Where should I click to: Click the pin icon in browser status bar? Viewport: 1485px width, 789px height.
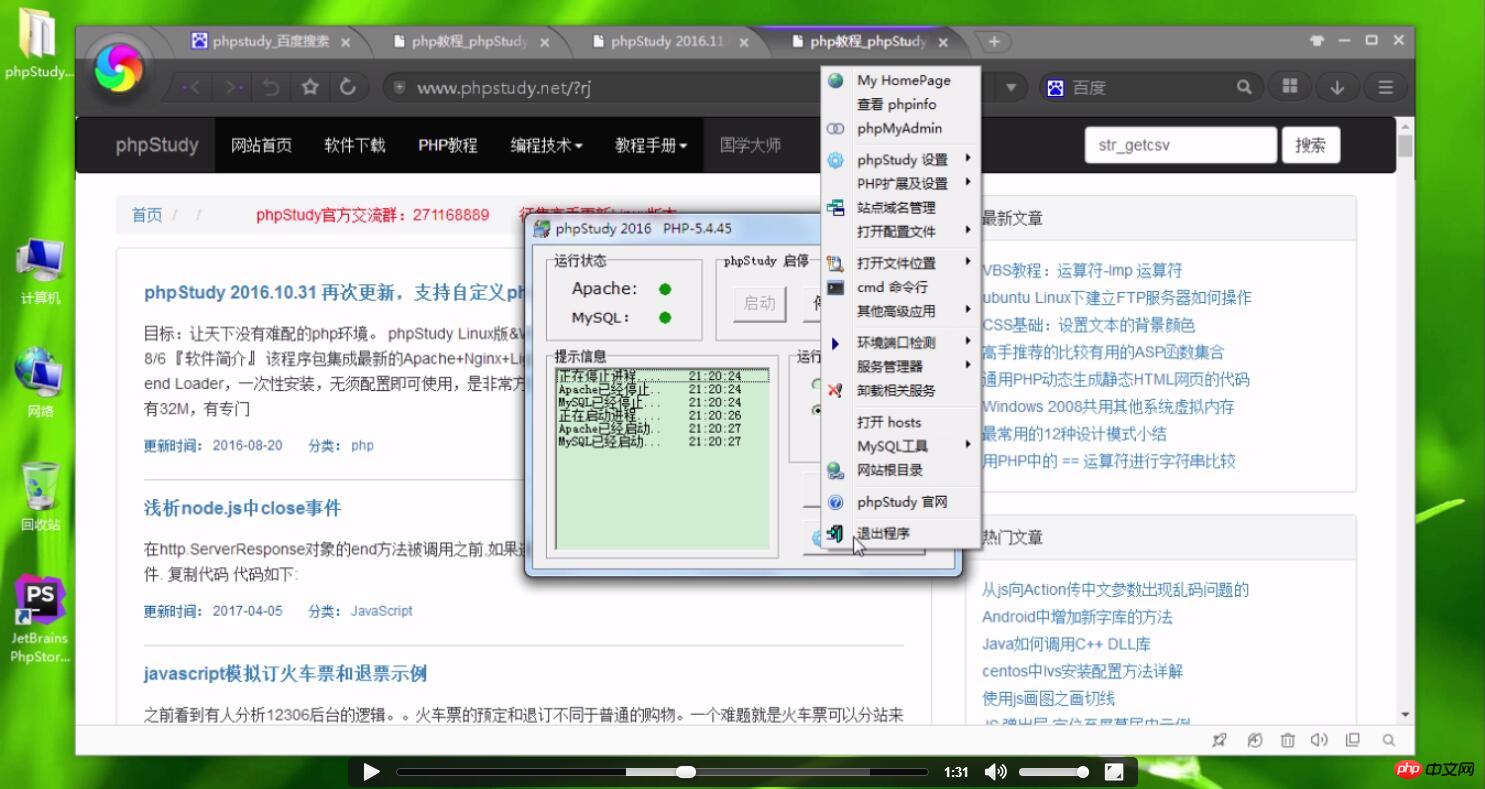pos(1219,740)
